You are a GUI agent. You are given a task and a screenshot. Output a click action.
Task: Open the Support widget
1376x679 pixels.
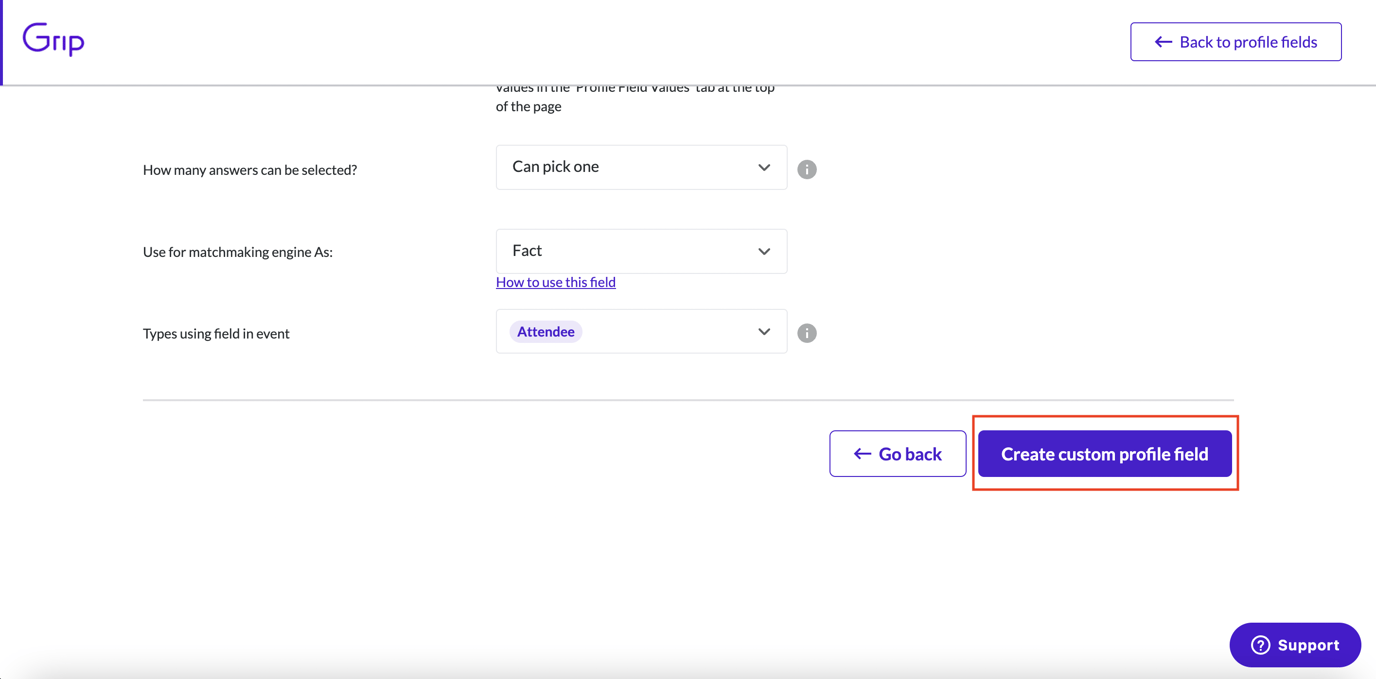click(x=1295, y=645)
